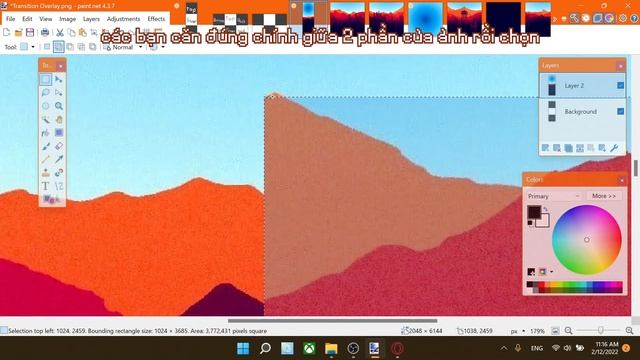Select the Text tool
This screenshot has height=360, width=640.
click(x=45, y=186)
